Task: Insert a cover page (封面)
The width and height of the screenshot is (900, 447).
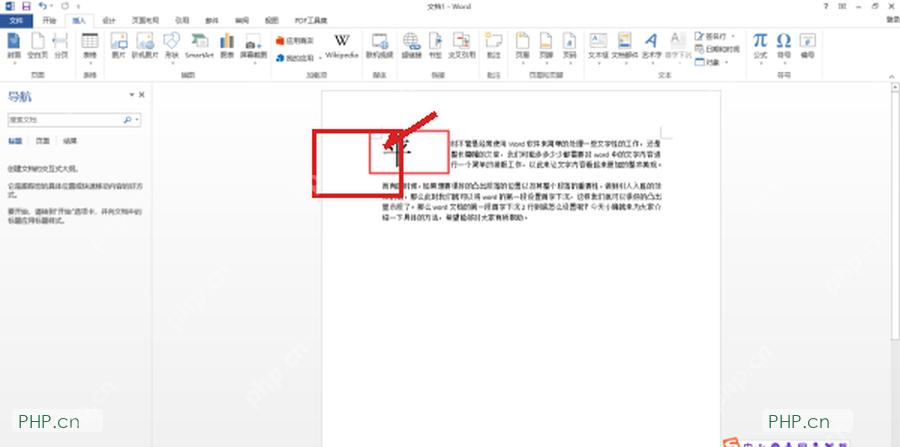Action: coord(13,46)
